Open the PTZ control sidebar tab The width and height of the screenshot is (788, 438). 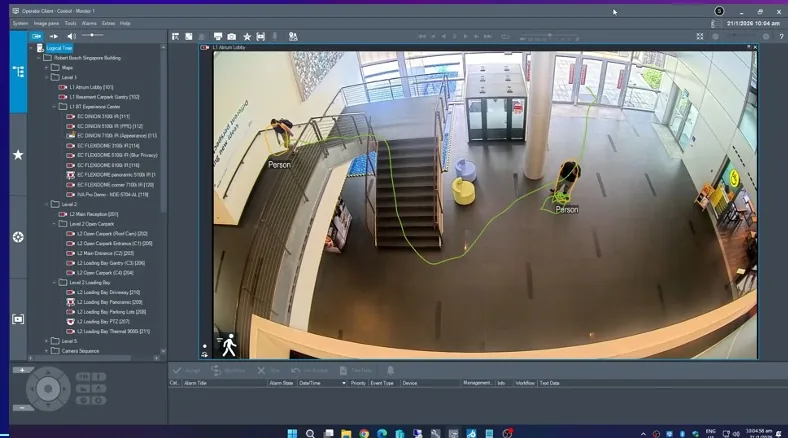18,237
